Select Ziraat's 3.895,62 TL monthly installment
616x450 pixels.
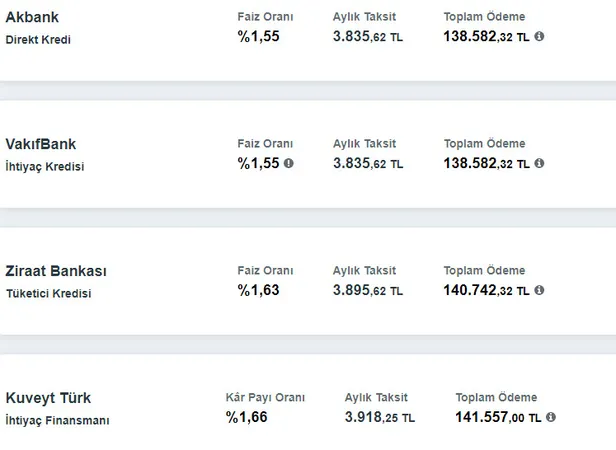368,290
